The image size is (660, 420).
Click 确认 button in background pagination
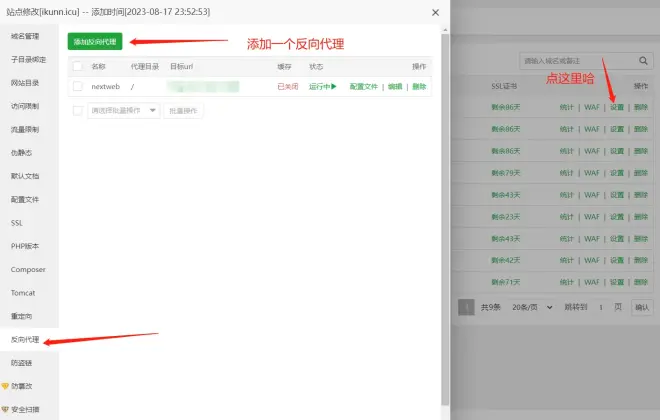(x=642, y=307)
